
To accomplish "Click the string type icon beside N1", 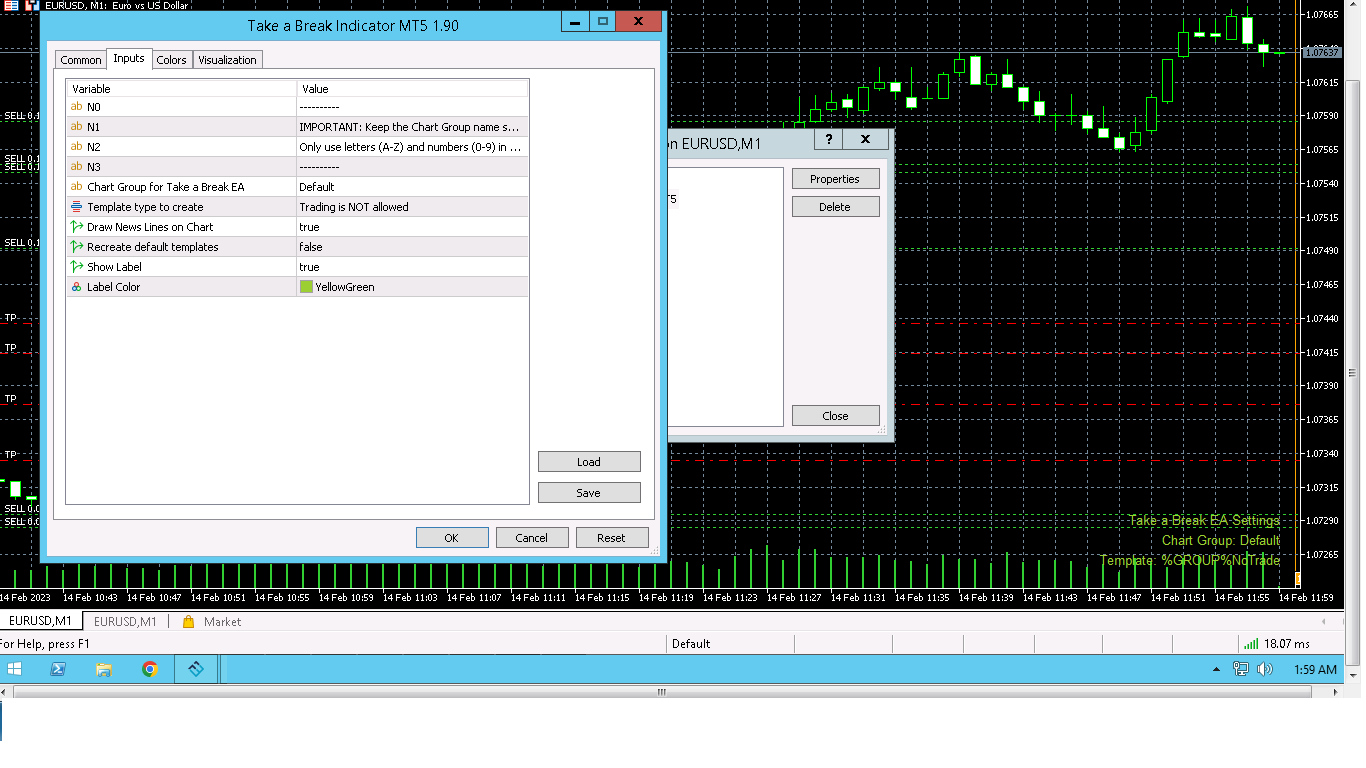I will [x=77, y=127].
